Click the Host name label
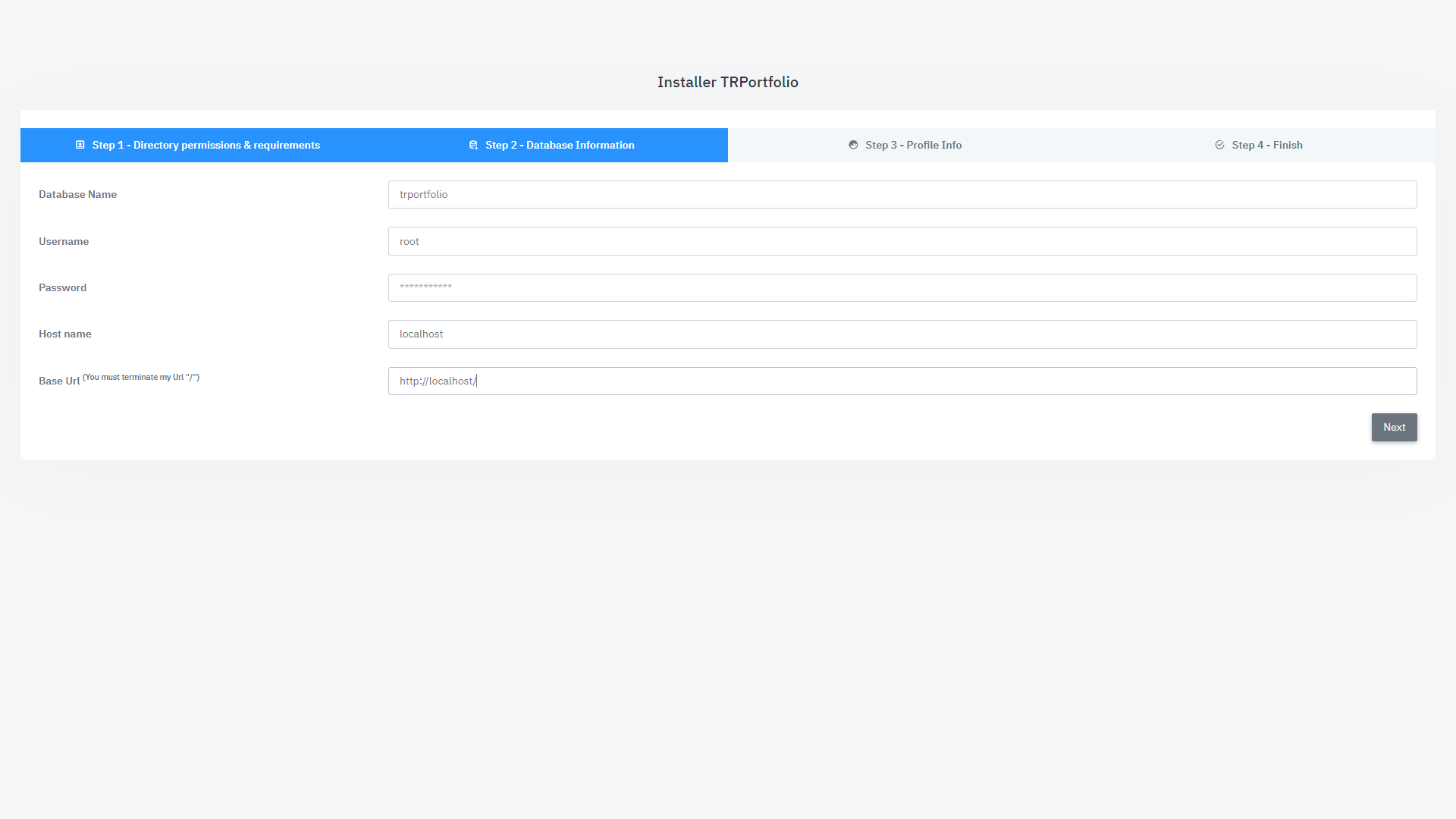1456x819 pixels. 64,334
